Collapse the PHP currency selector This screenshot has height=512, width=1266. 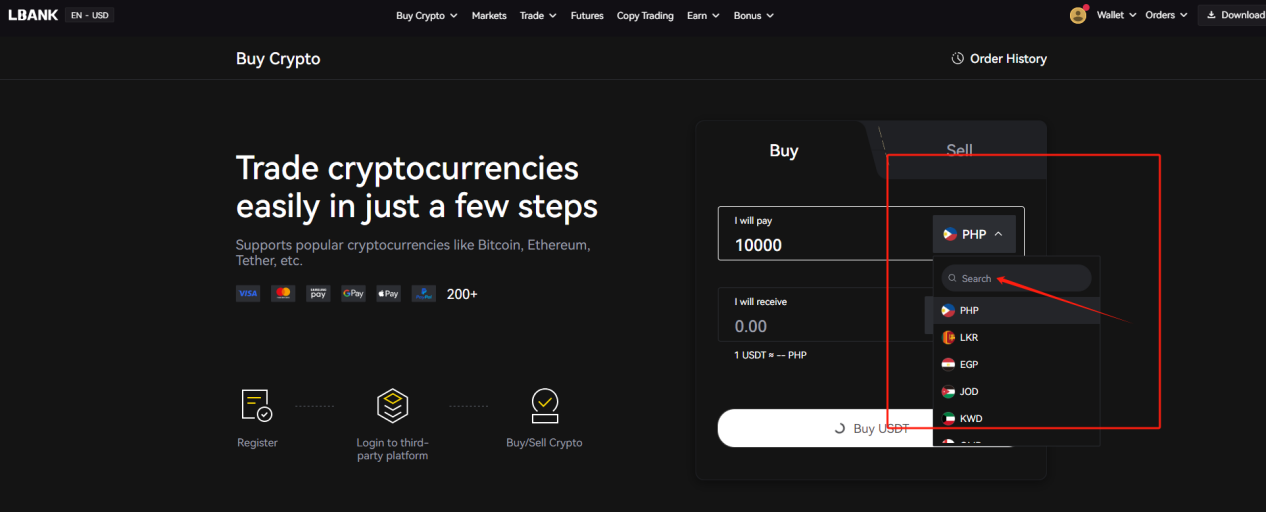[x=973, y=234]
